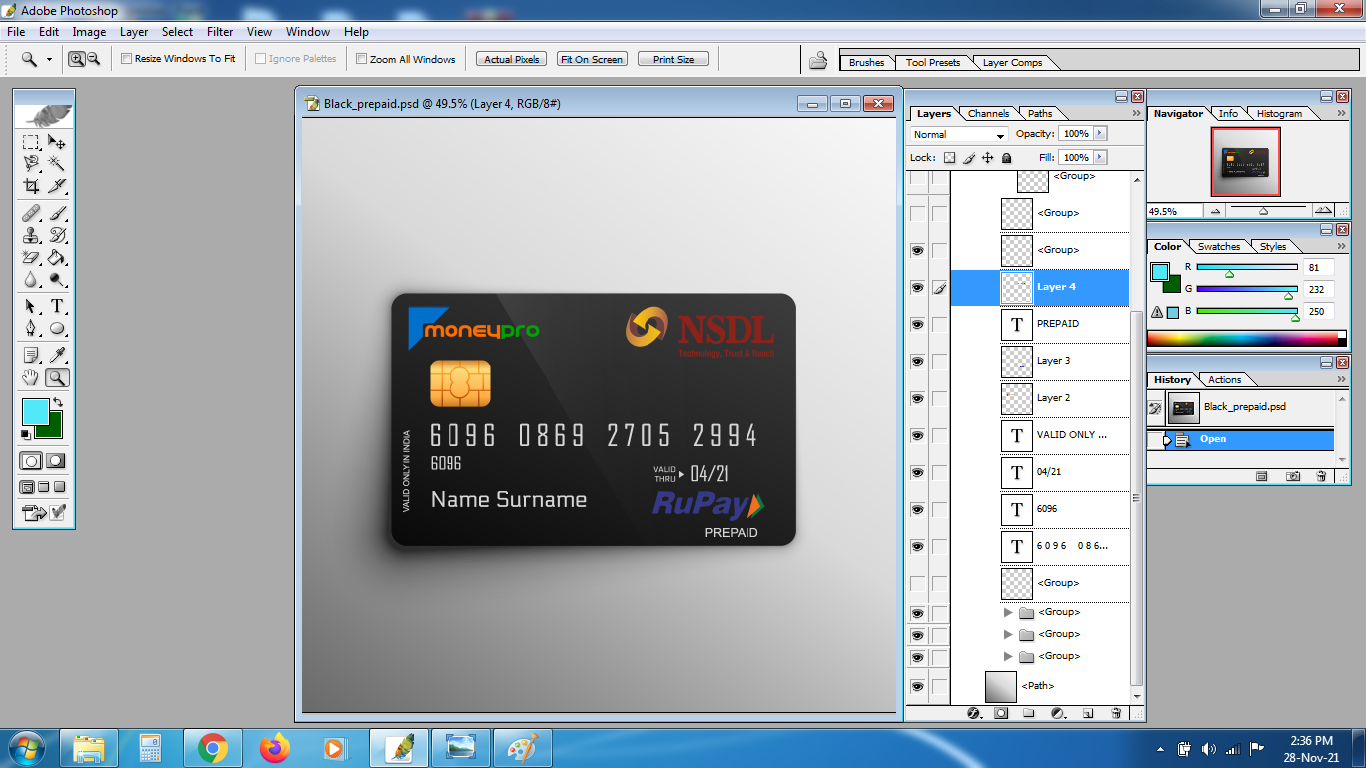Select the Rectangular Marquee tool
Viewport: 1366px width, 768px height.
click(x=31, y=143)
